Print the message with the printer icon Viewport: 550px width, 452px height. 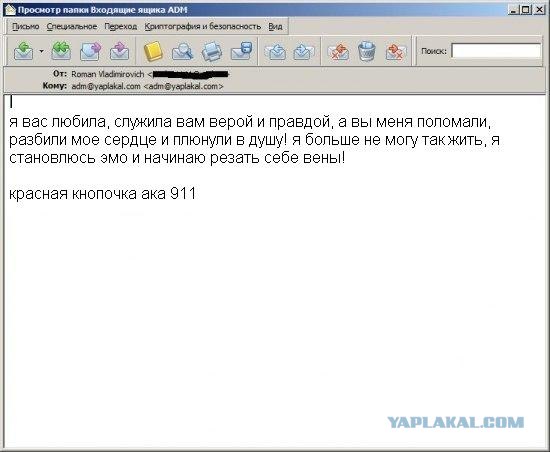[212, 51]
